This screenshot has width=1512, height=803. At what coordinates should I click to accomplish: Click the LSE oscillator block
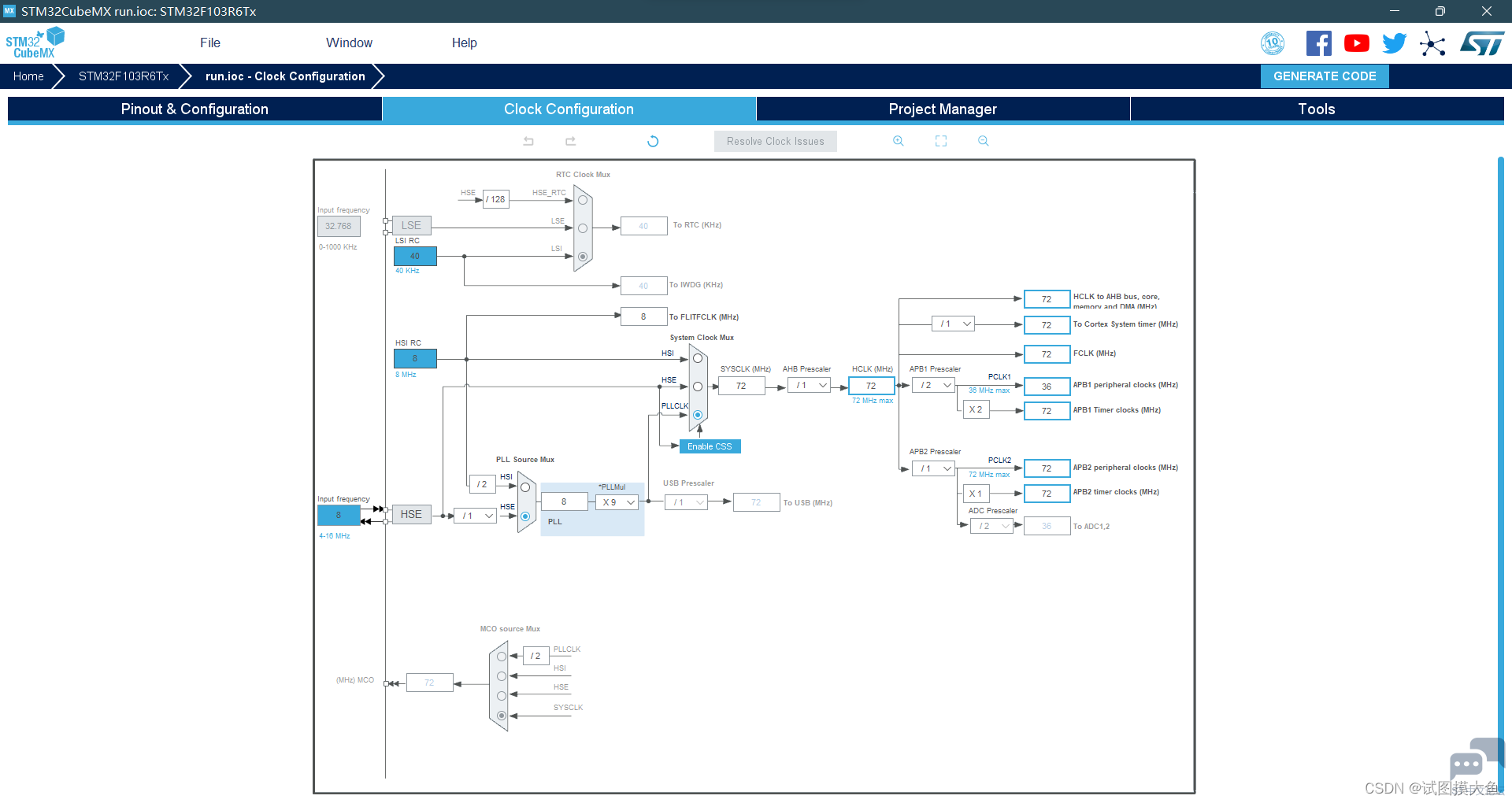[411, 226]
